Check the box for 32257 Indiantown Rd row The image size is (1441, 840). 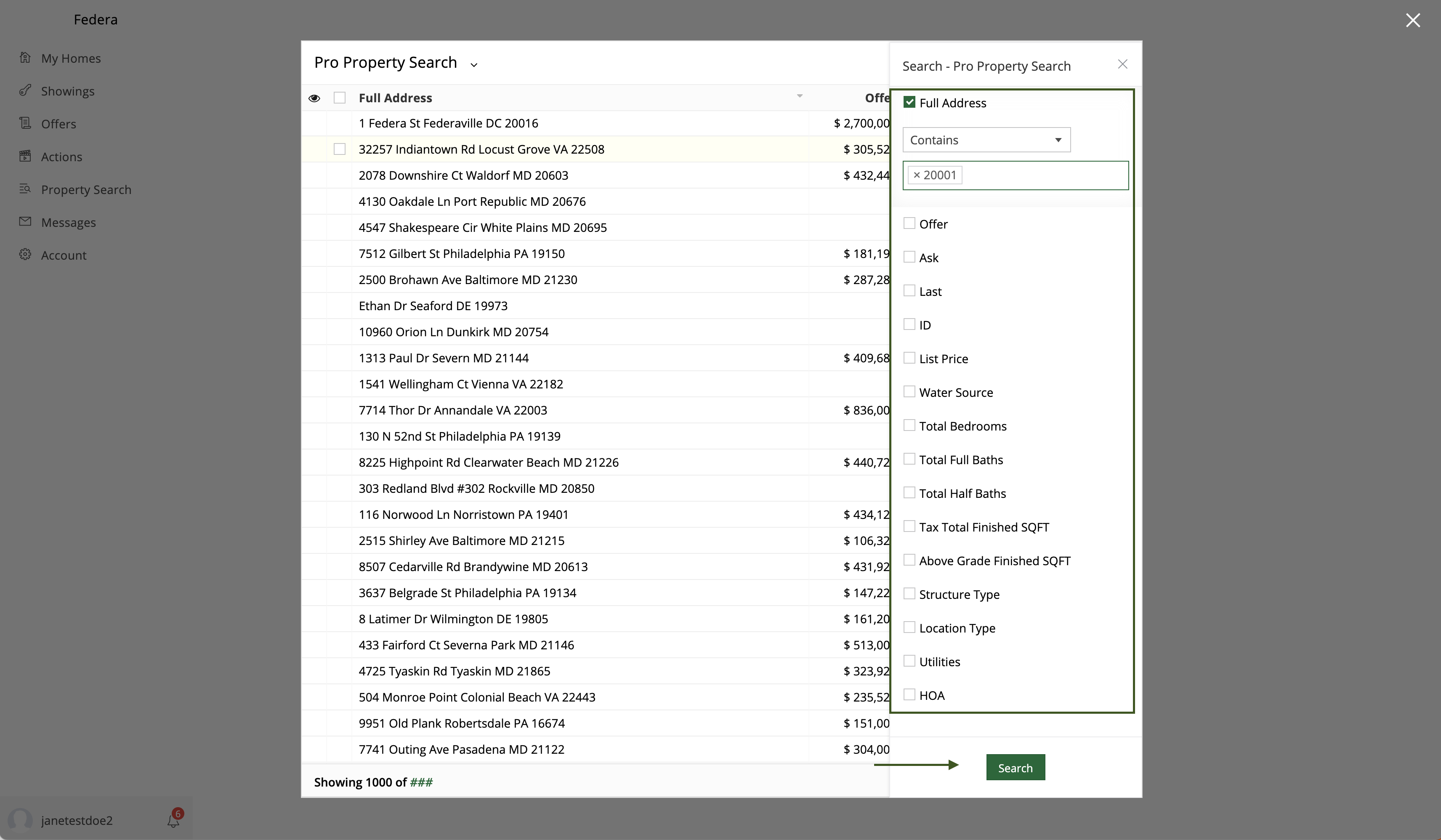click(340, 149)
